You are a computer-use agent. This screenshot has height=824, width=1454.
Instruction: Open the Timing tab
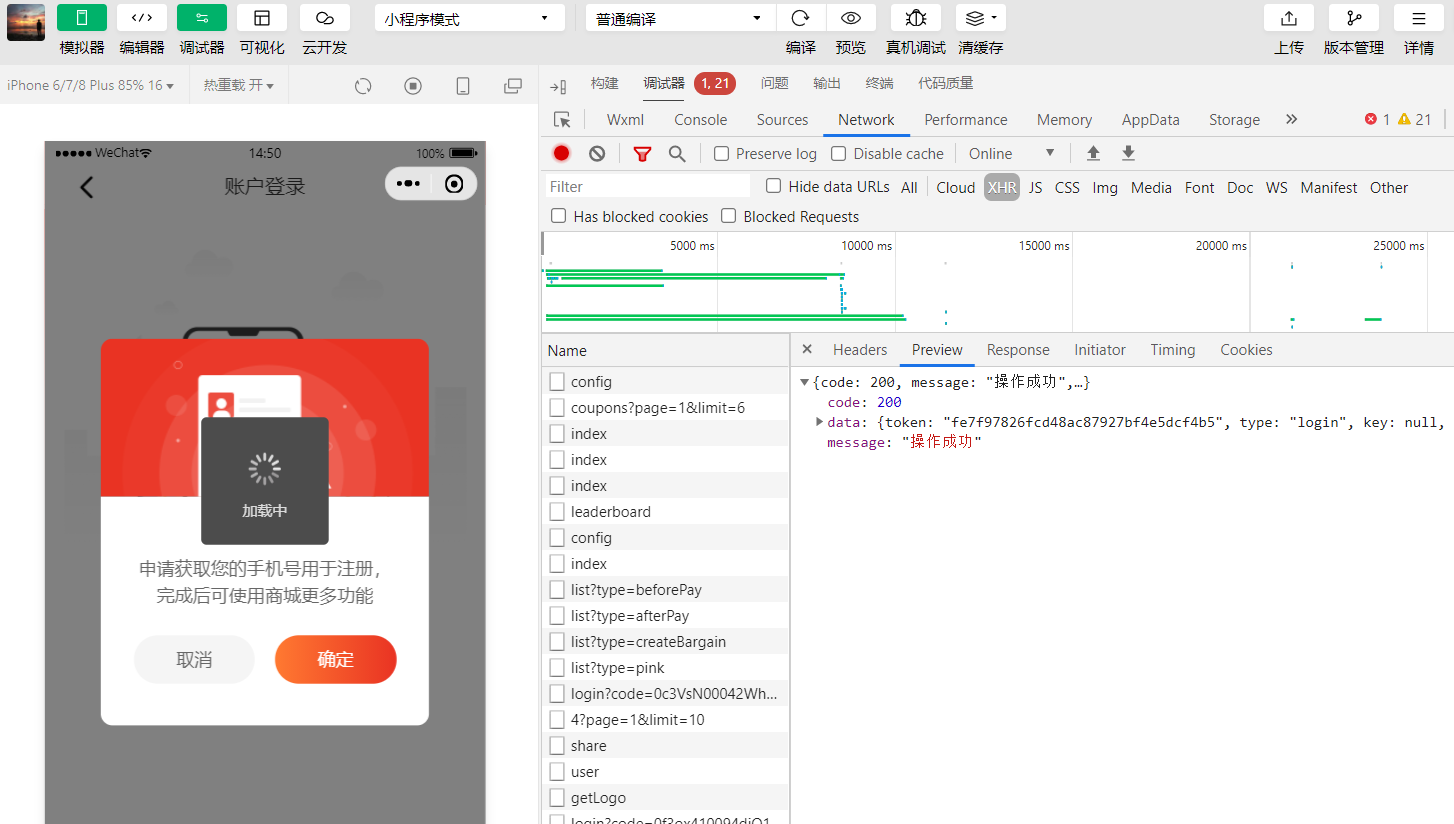click(1173, 350)
